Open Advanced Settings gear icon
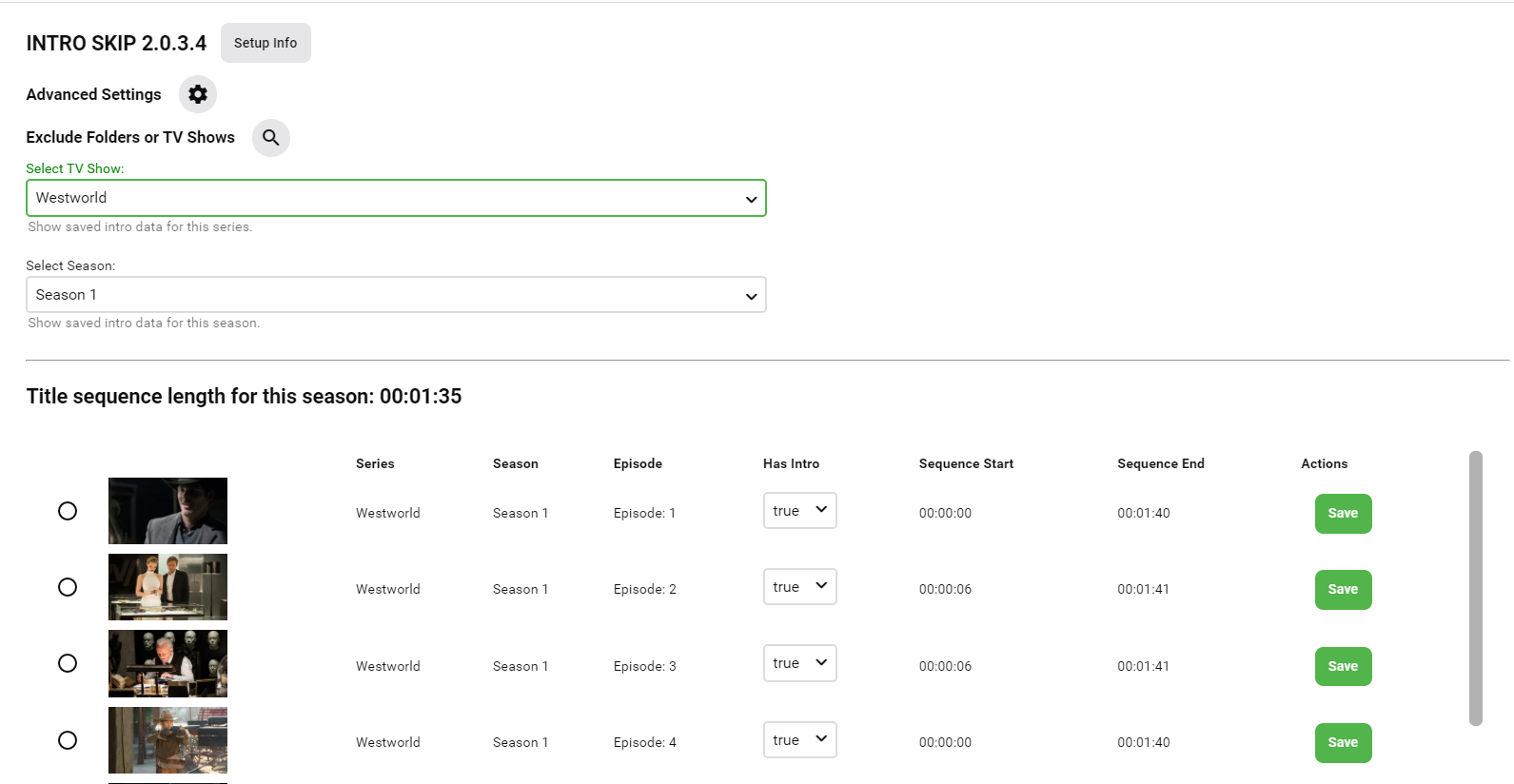This screenshot has height=784, width=1514. pos(198,94)
